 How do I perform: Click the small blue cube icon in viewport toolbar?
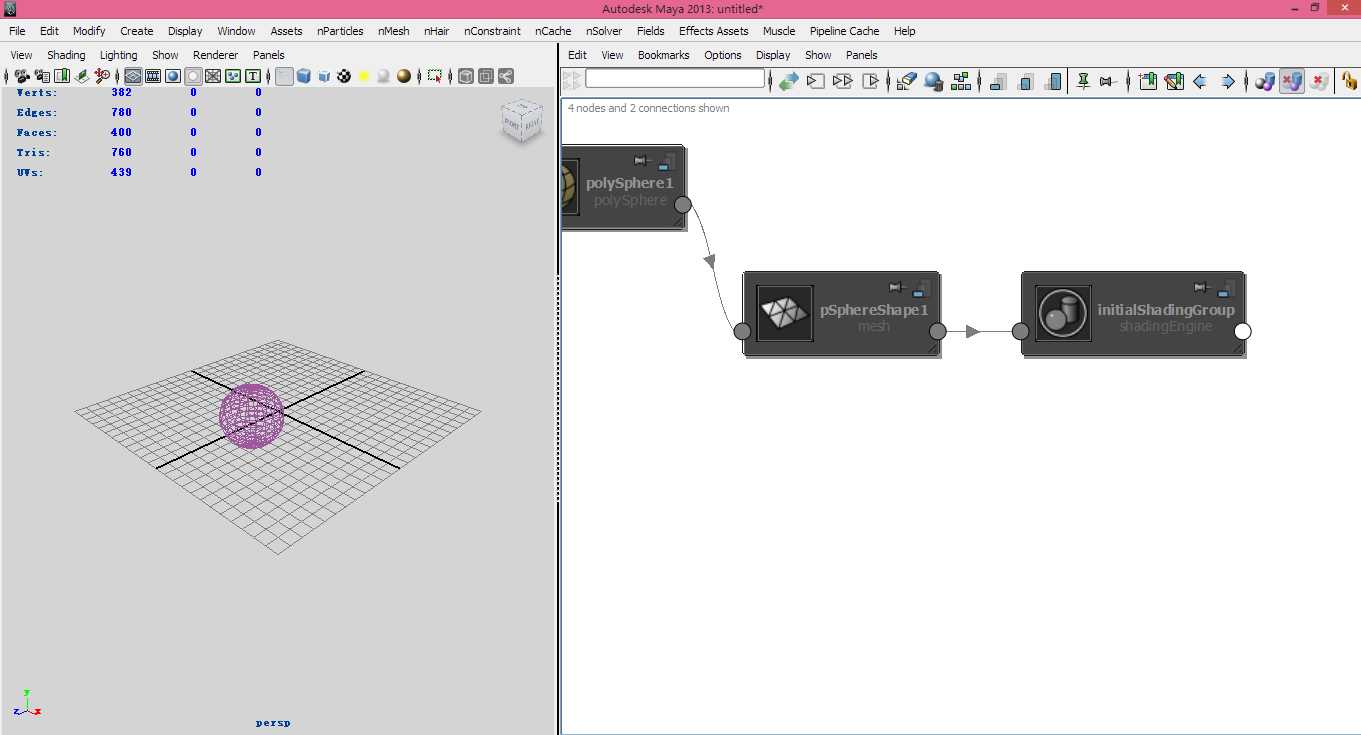pos(324,76)
